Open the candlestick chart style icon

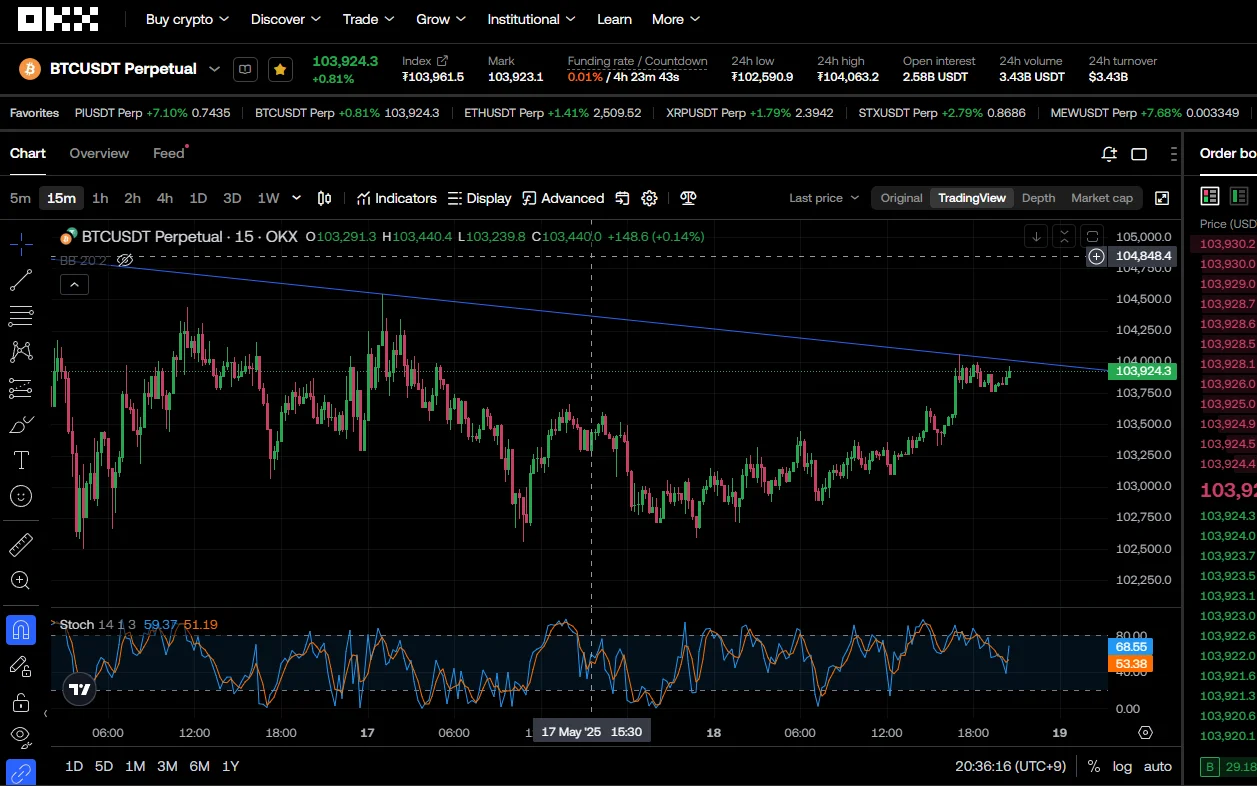[x=324, y=198]
